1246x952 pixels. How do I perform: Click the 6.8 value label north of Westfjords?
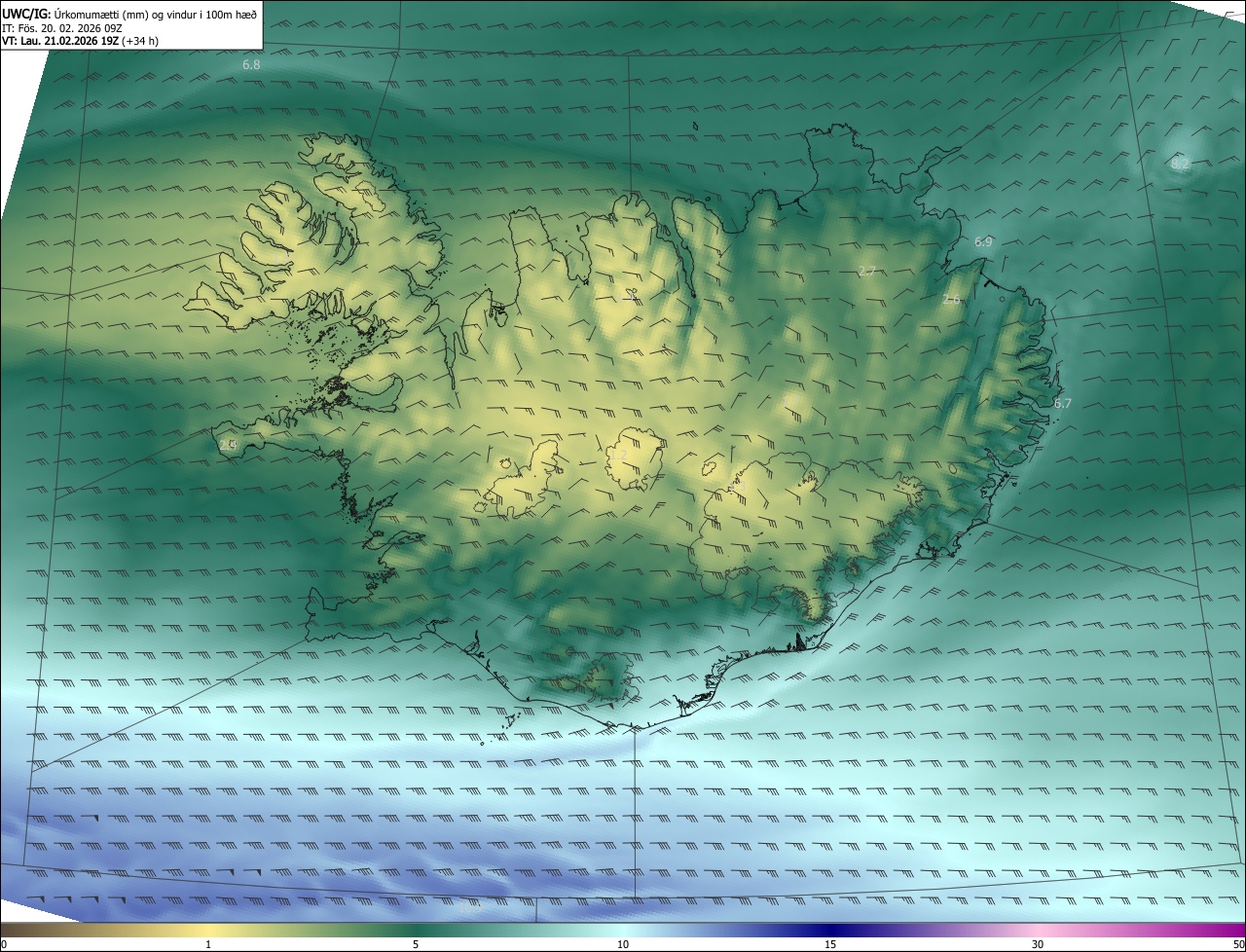coord(251,65)
